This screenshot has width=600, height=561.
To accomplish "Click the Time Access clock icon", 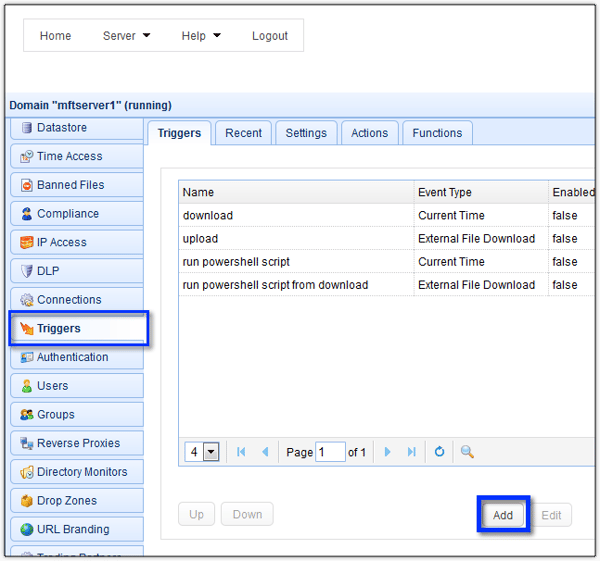I will tap(27, 157).
